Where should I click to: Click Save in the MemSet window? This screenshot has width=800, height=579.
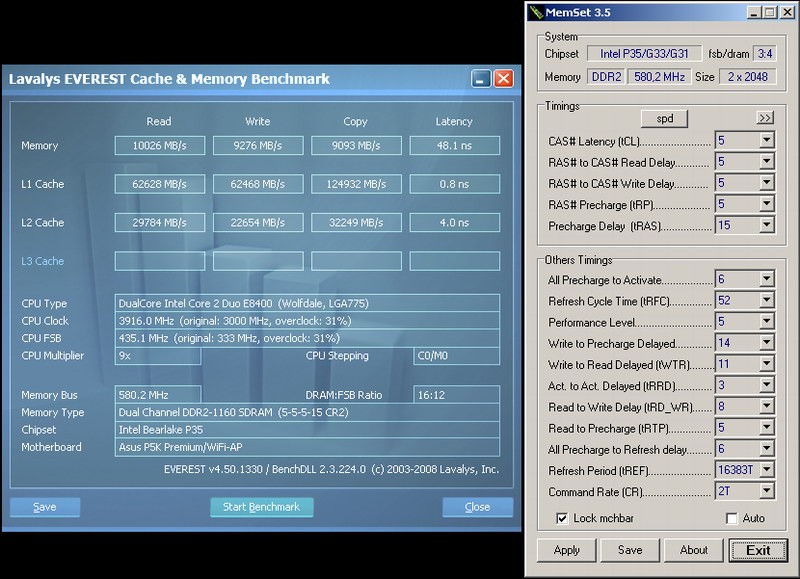(630, 550)
